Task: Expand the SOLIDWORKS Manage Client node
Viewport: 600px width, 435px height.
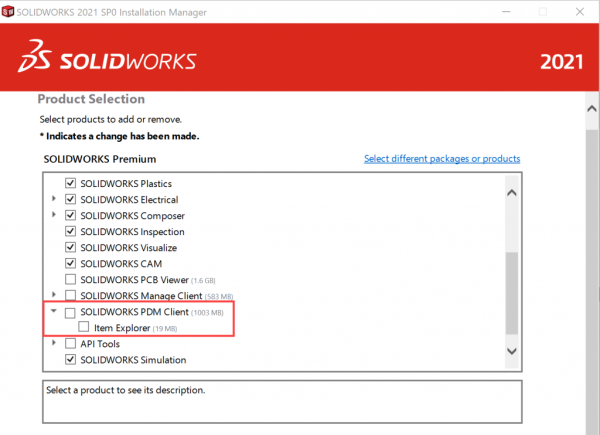Action: pos(53,296)
